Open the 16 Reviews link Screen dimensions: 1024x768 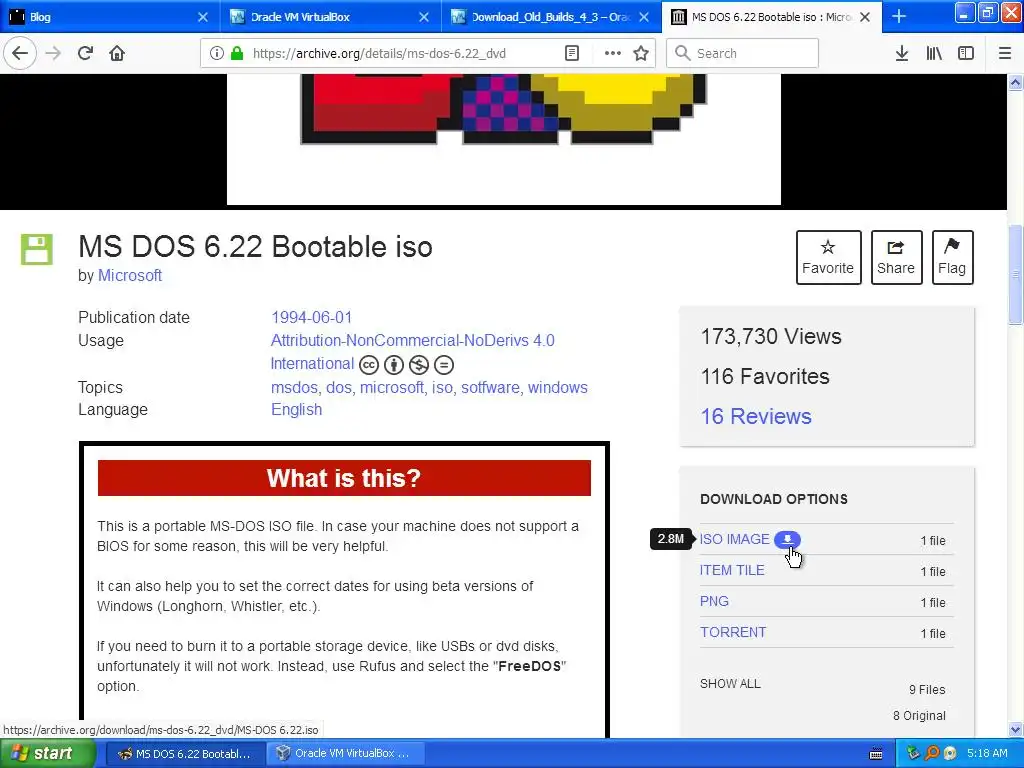756,417
